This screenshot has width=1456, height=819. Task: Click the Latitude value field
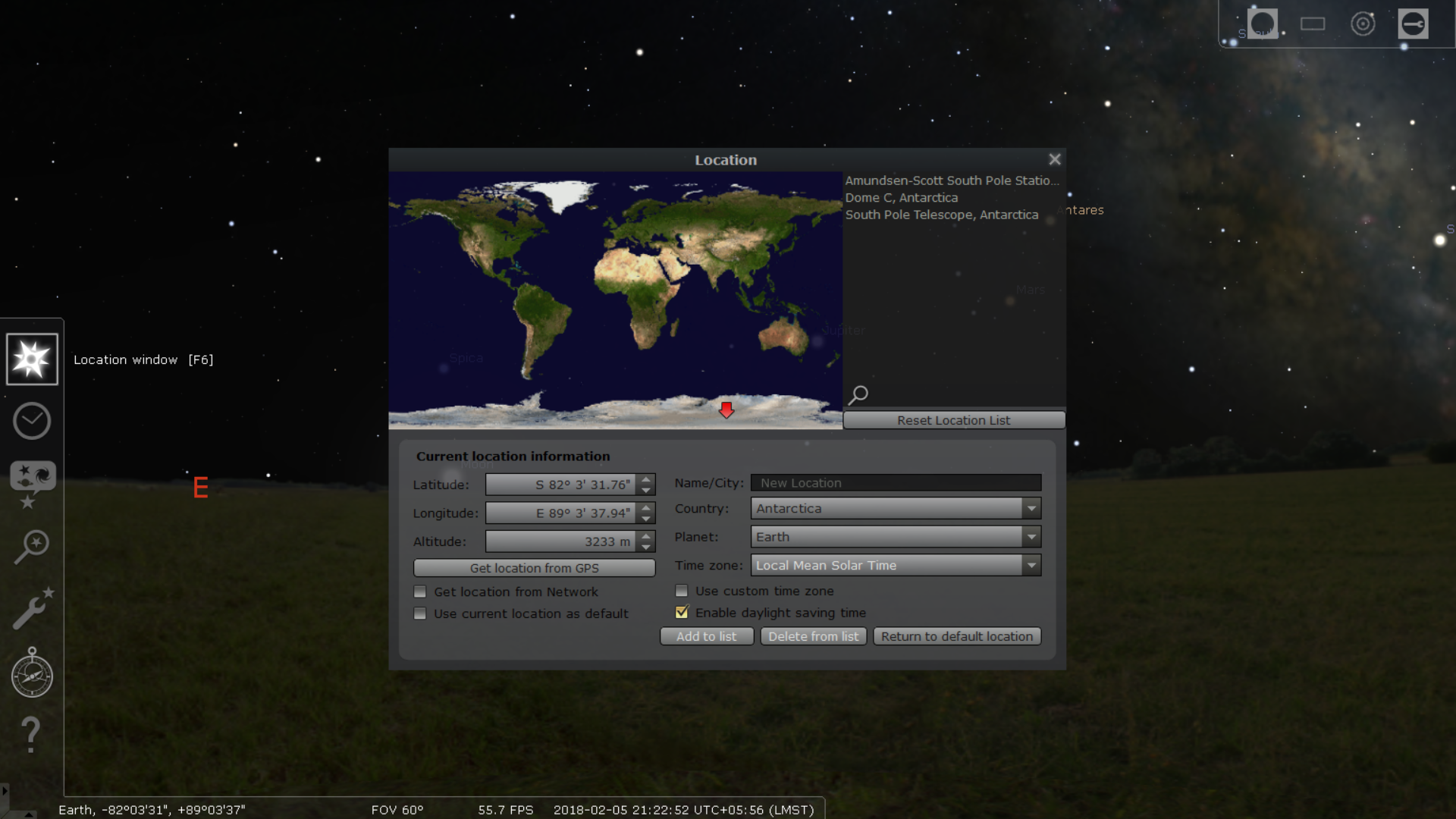pyautogui.click(x=560, y=485)
